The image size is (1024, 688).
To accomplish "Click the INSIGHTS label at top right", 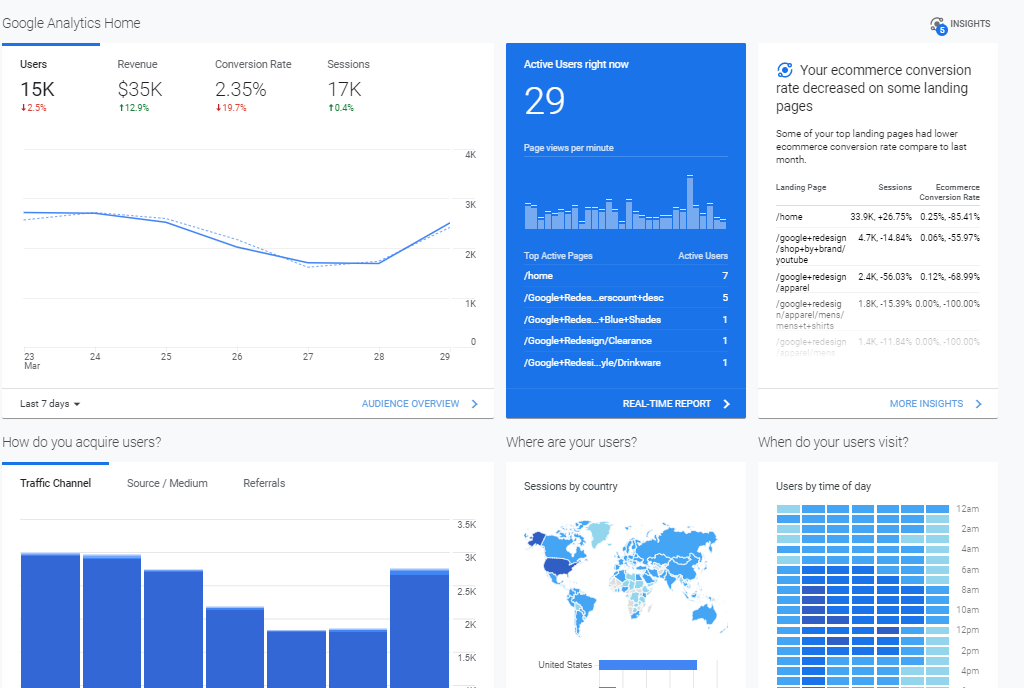I will pyautogui.click(x=970, y=23).
